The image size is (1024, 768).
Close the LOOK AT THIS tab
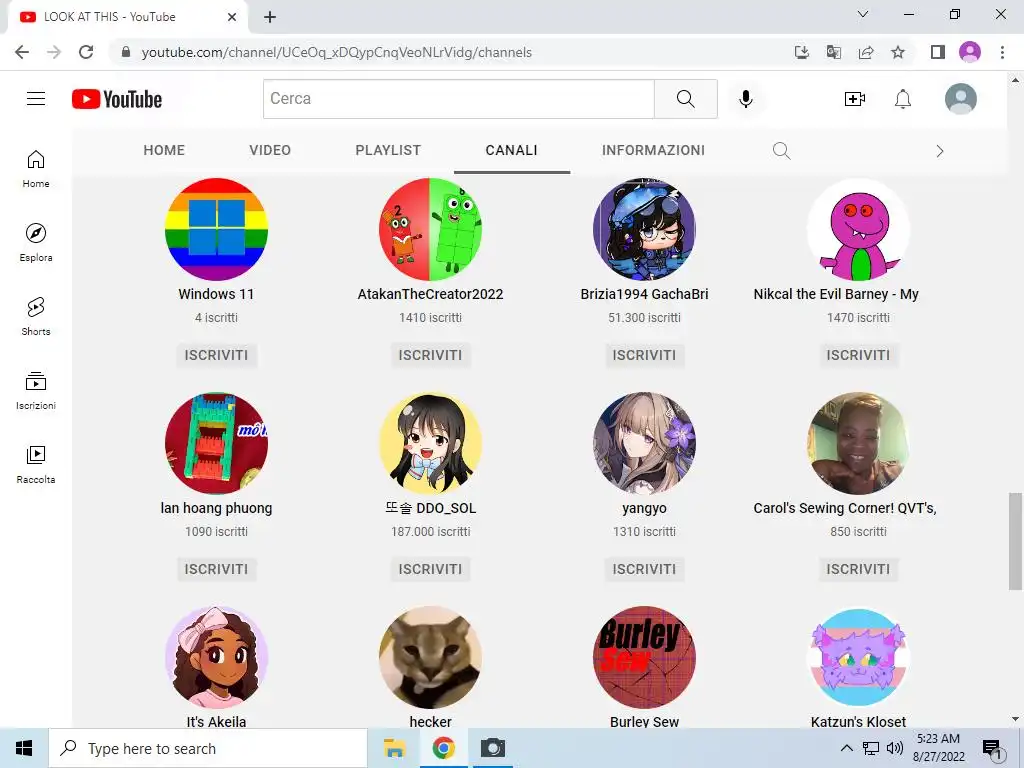tap(232, 17)
